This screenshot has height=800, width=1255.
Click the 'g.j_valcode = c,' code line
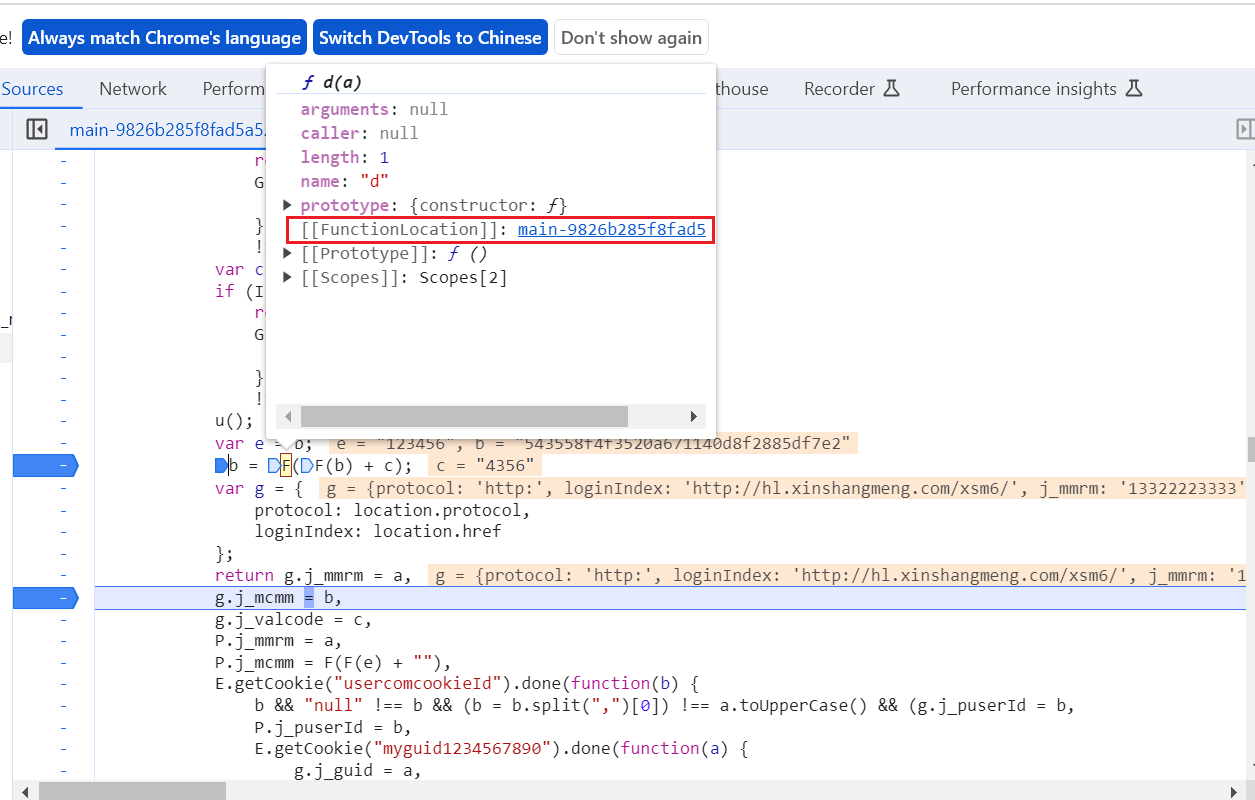tap(294, 620)
